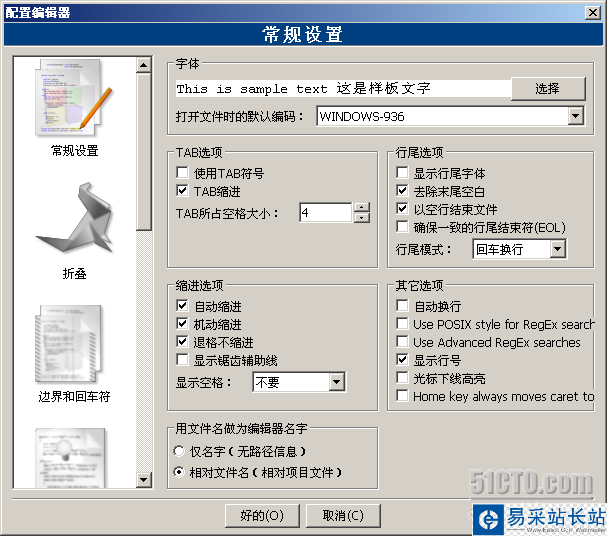Screen dimensions: 607x536
Task: Toggle the 退格不缩进 checkbox
Action: coord(182,341)
